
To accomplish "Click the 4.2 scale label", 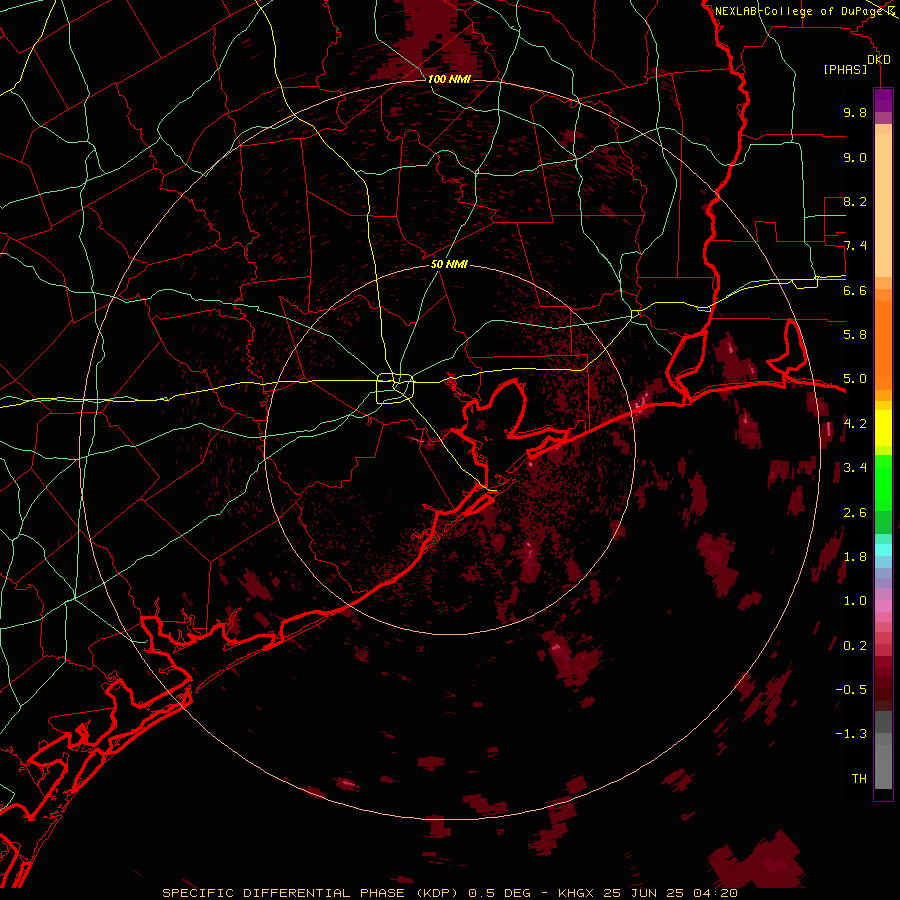I will point(855,424).
